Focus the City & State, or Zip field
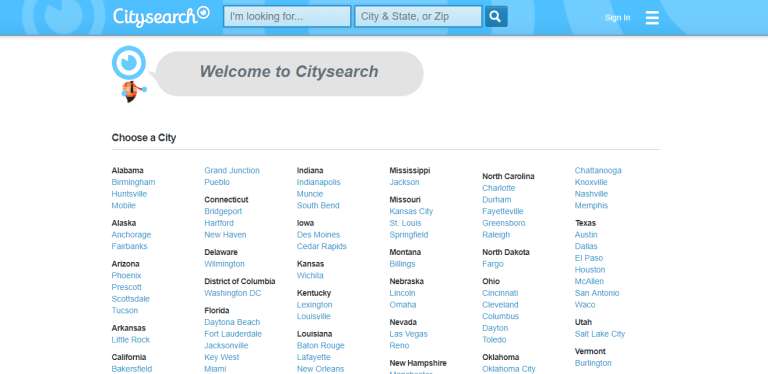768x374 pixels. pyautogui.click(x=418, y=16)
